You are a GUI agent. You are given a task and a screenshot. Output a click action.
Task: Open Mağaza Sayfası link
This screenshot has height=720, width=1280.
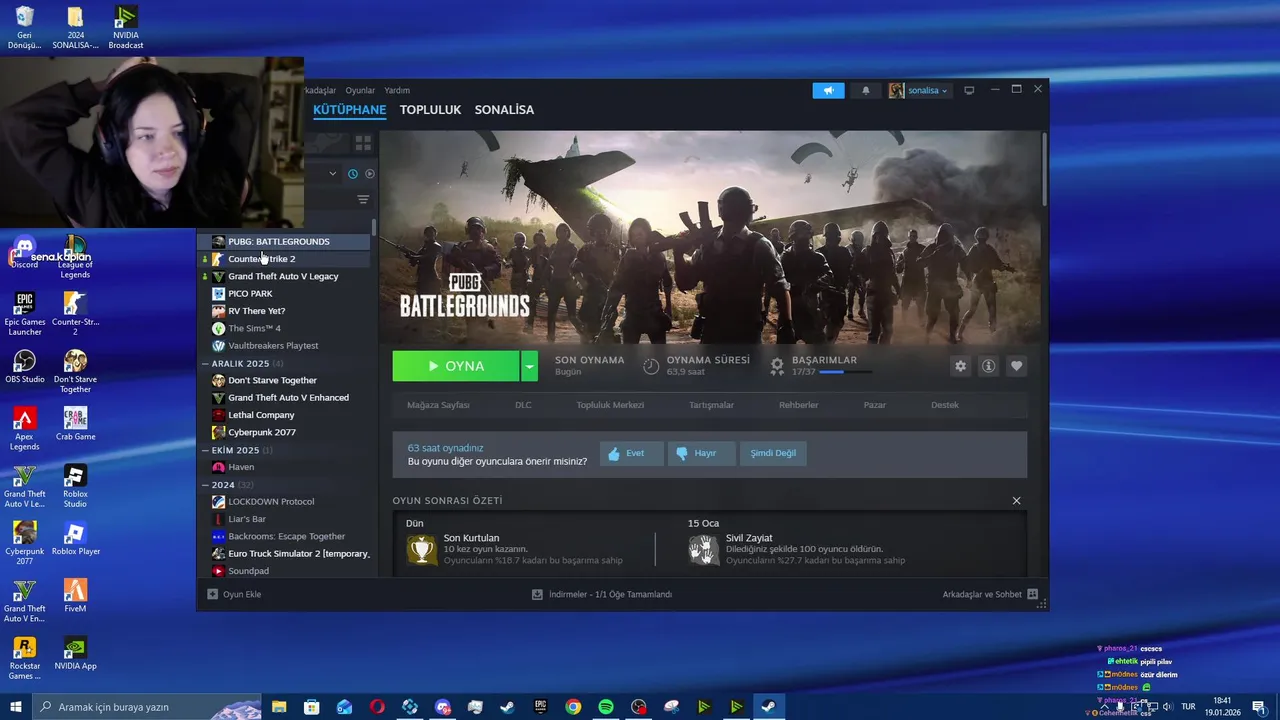pyautogui.click(x=438, y=405)
